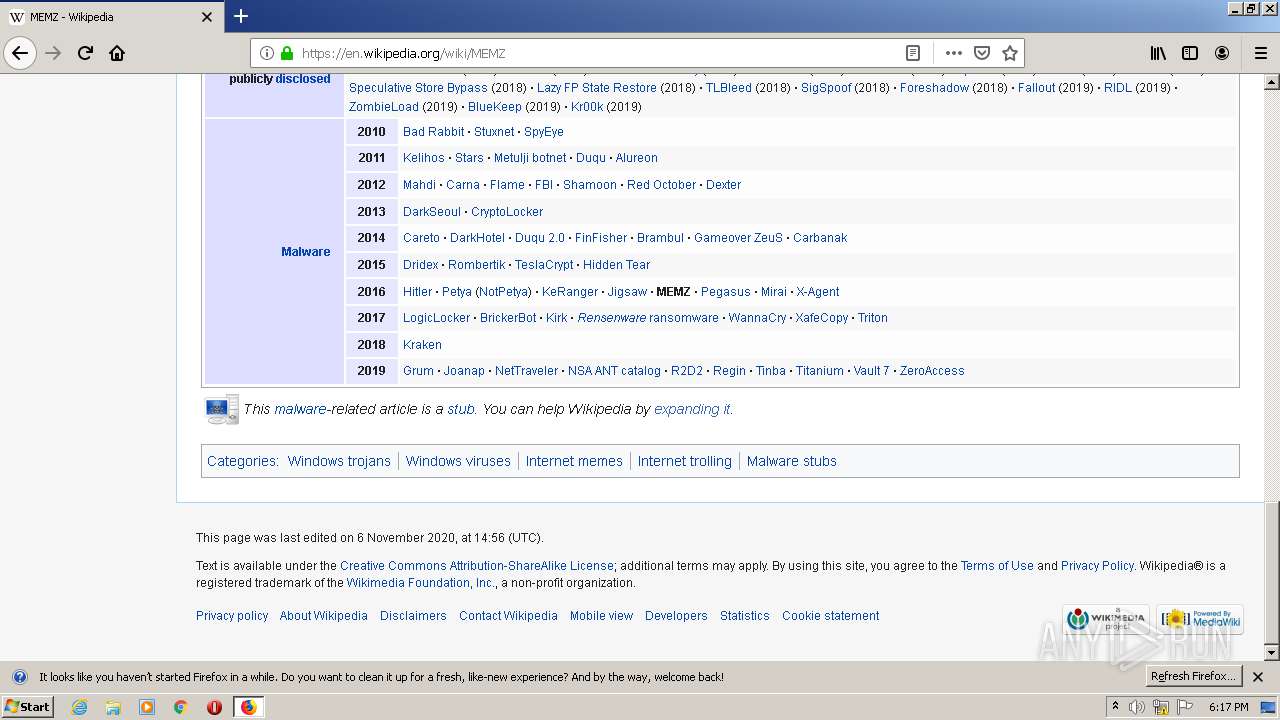Save page to Pocket
1280x720 pixels.
(x=982, y=53)
